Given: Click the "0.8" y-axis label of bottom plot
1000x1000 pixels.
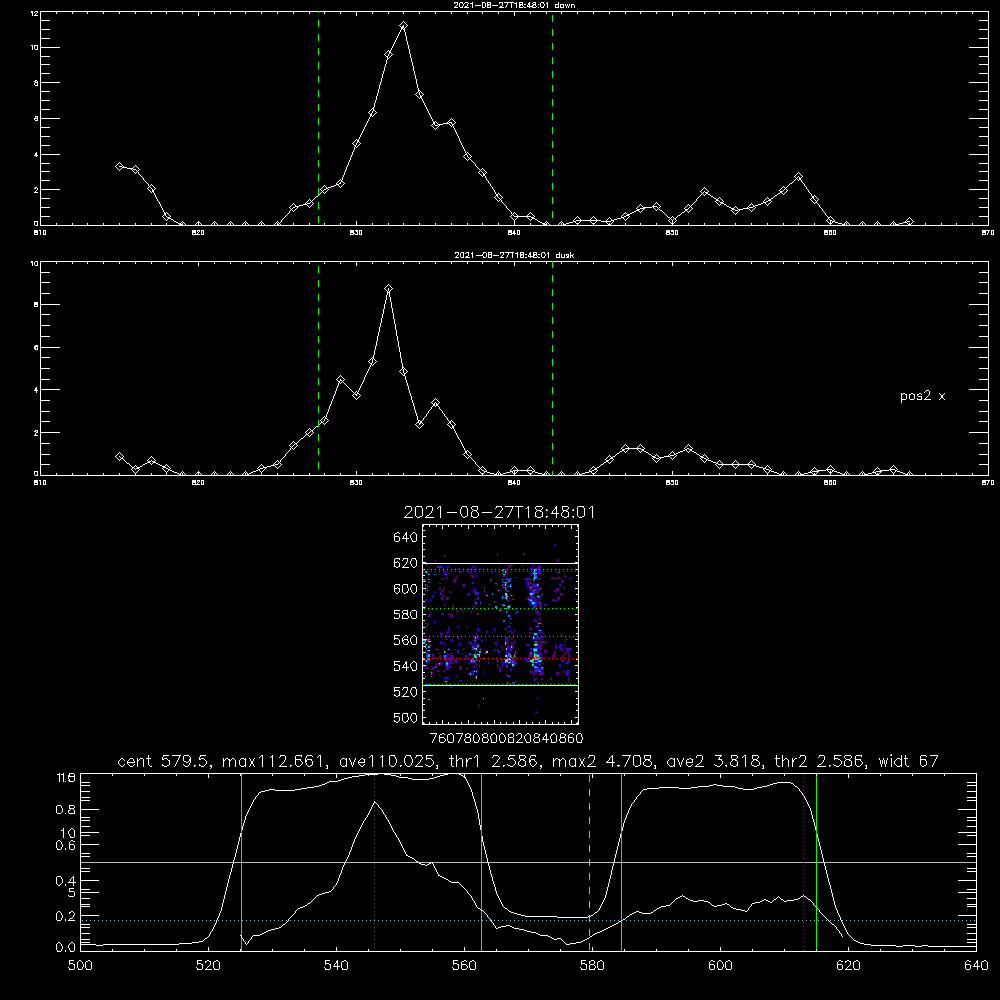Looking at the screenshot, I should (66, 810).
